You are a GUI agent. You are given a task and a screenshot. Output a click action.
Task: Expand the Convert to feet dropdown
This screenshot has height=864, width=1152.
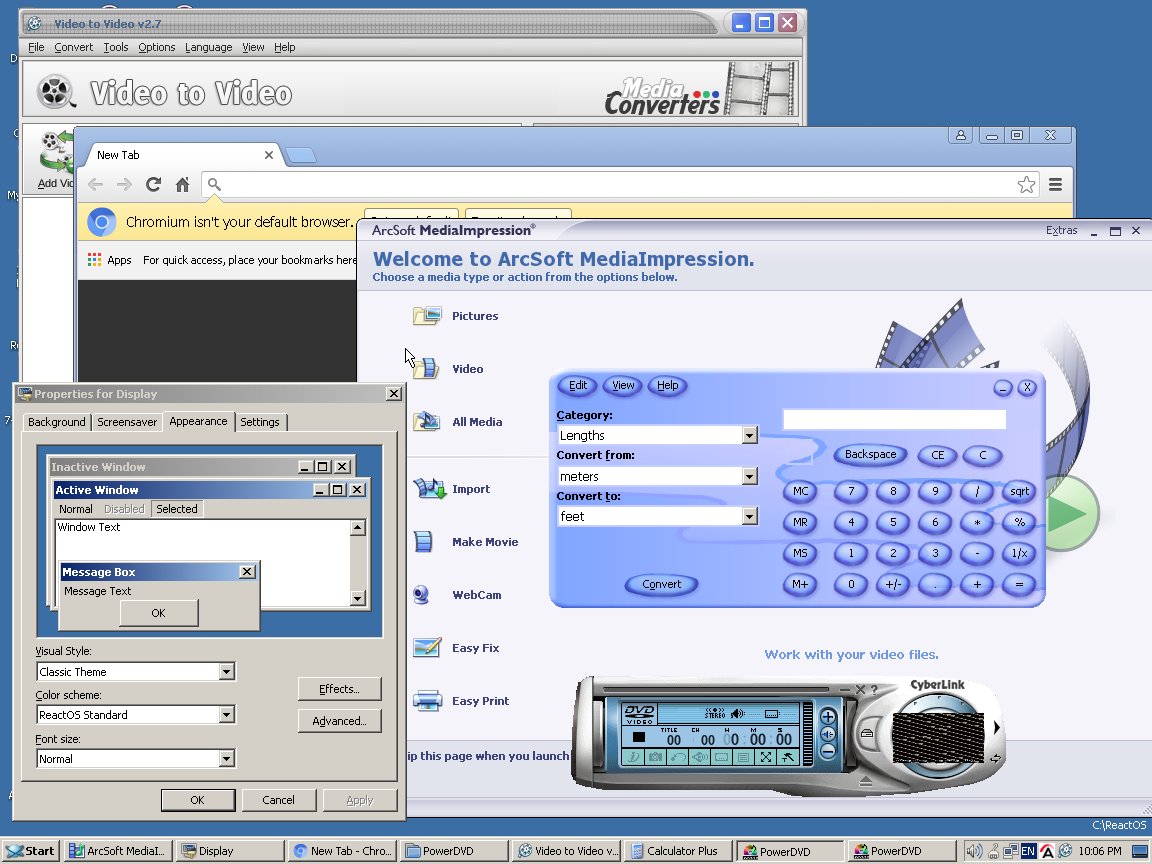(x=749, y=516)
